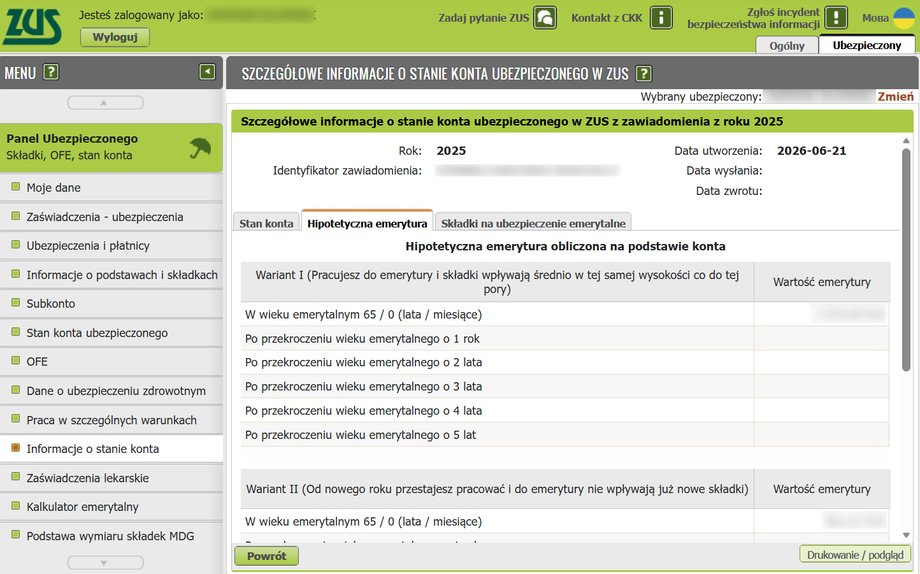Collapse the side menu with arrow button

point(207,72)
